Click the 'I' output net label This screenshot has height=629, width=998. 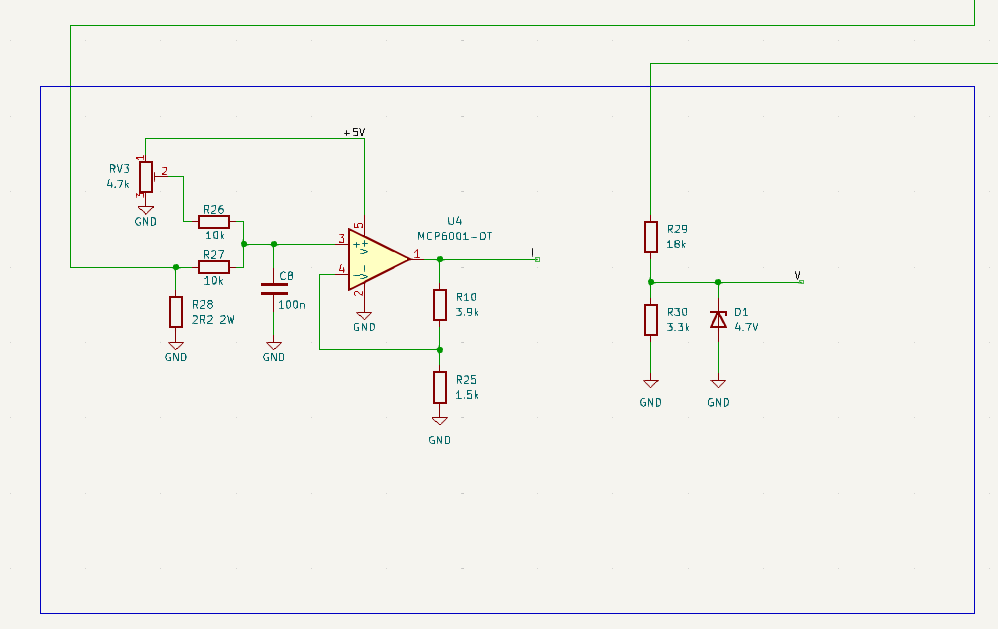click(533, 252)
